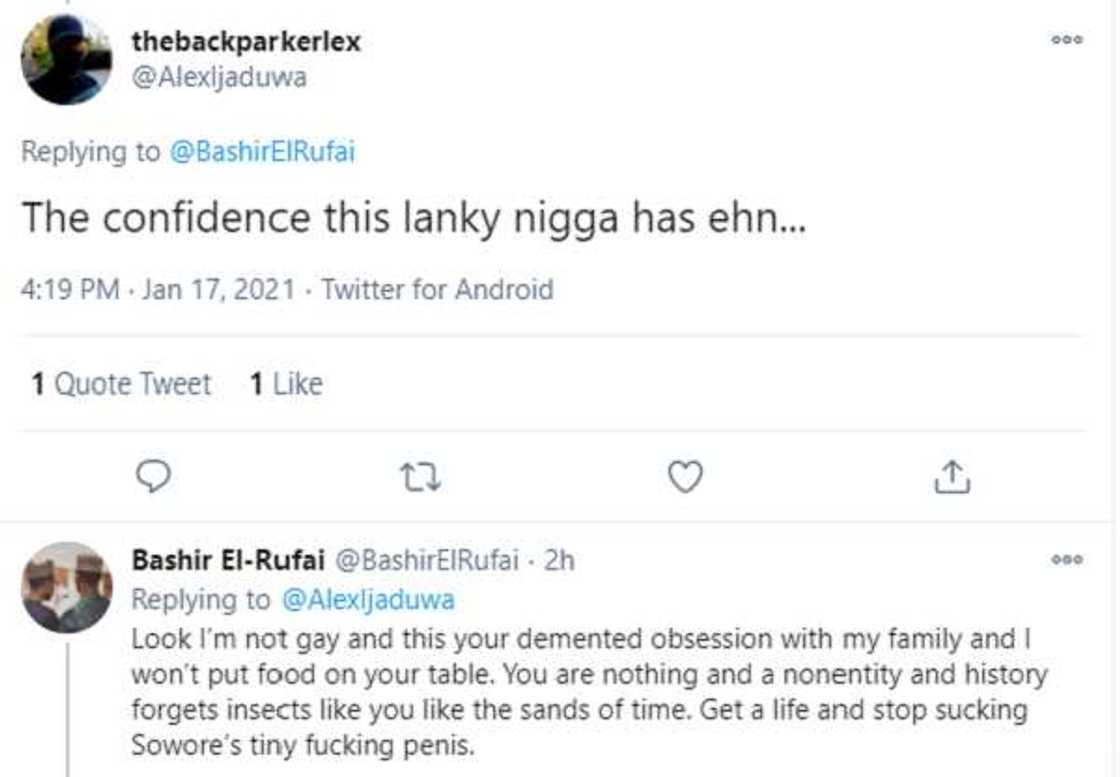1120x777 pixels.
Task: Click the 2h timestamp on the reply
Action: 558,561
